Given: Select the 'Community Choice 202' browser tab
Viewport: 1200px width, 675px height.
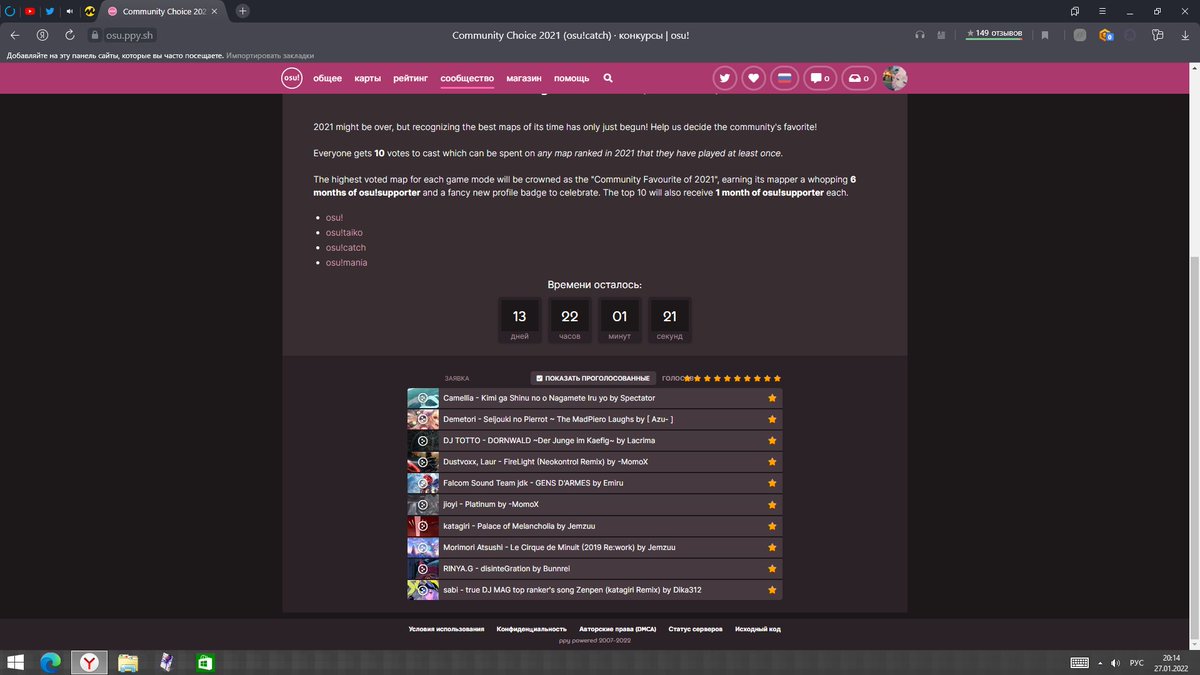Looking at the screenshot, I should pyautogui.click(x=165, y=11).
